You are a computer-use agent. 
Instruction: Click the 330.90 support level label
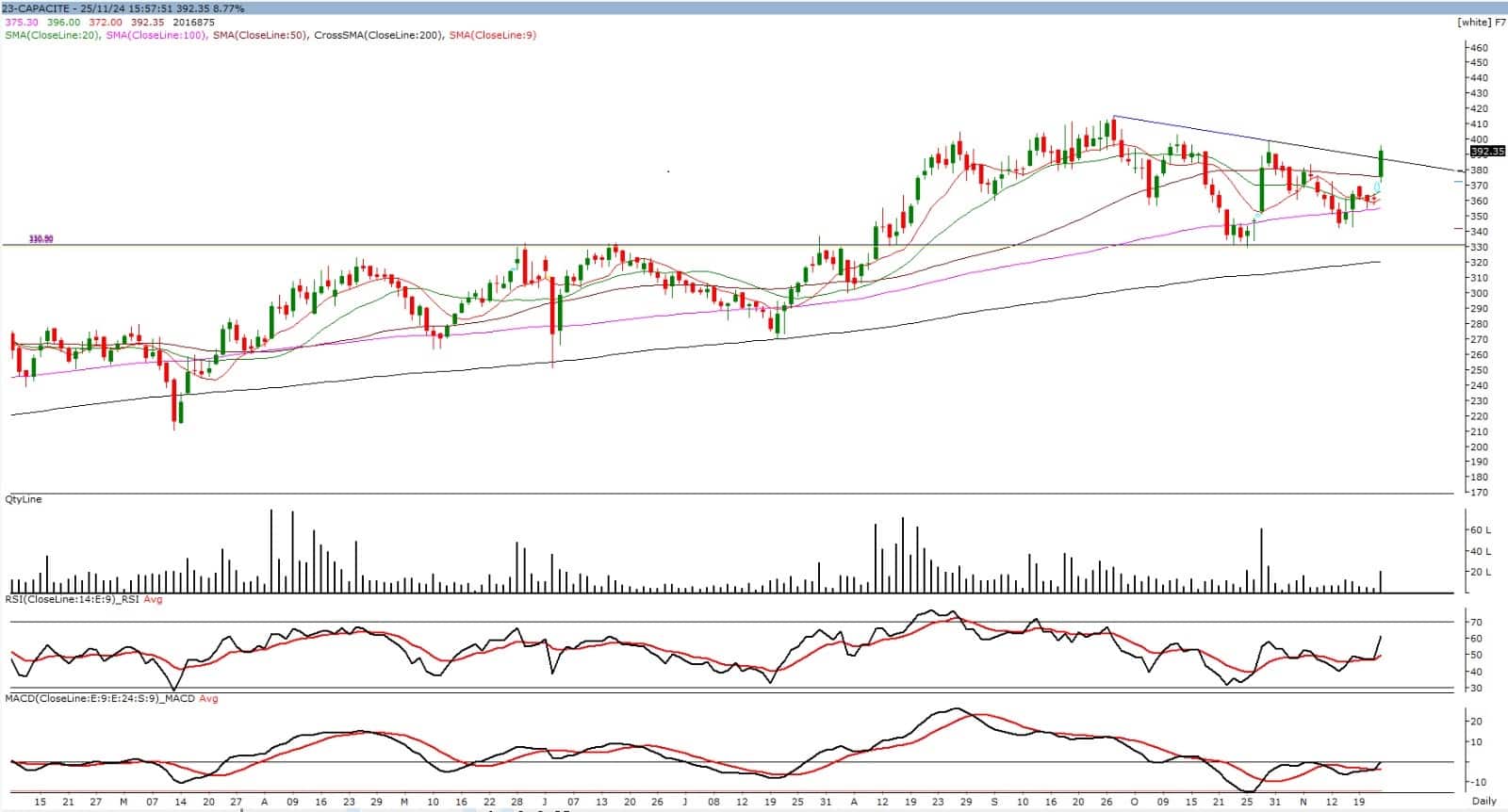(41, 239)
